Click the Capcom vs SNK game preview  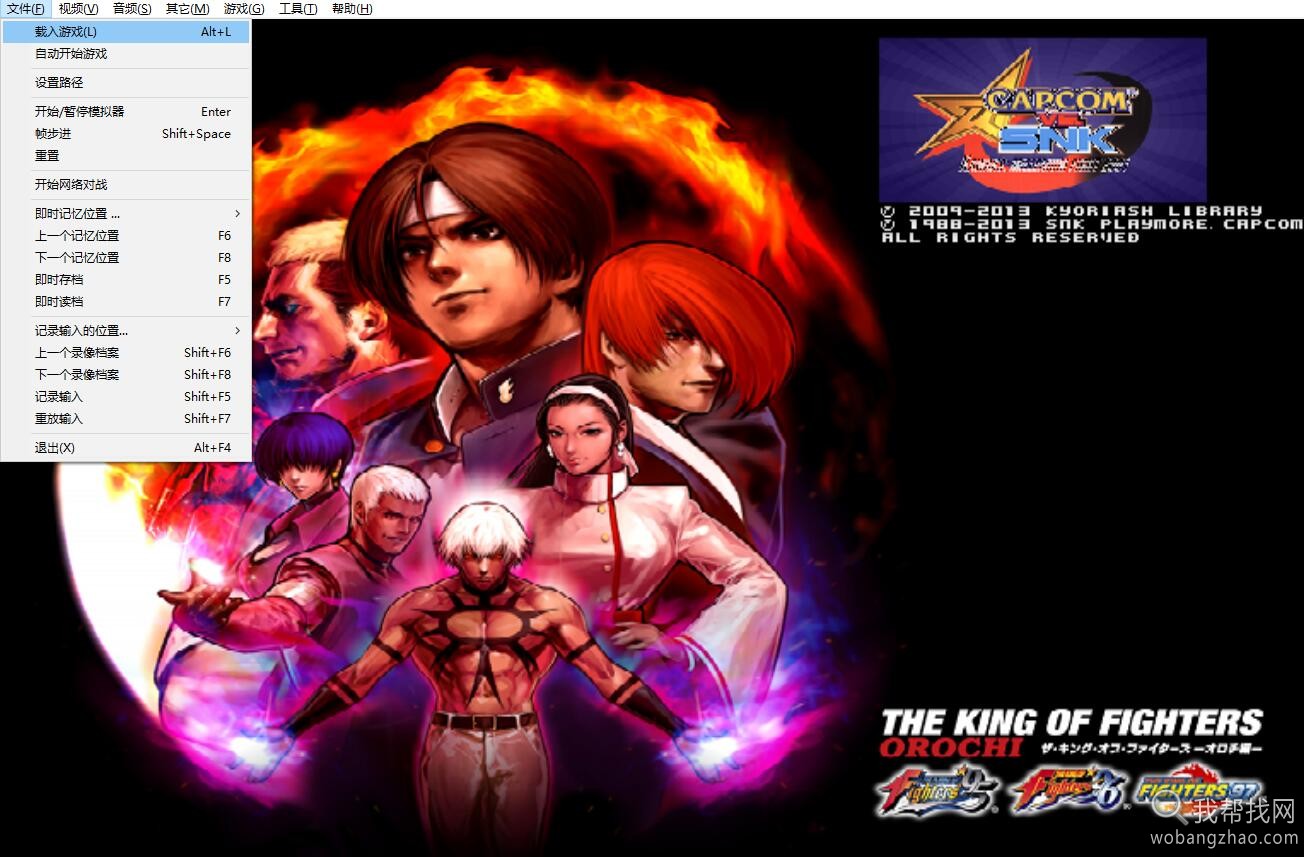coord(1042,120)
